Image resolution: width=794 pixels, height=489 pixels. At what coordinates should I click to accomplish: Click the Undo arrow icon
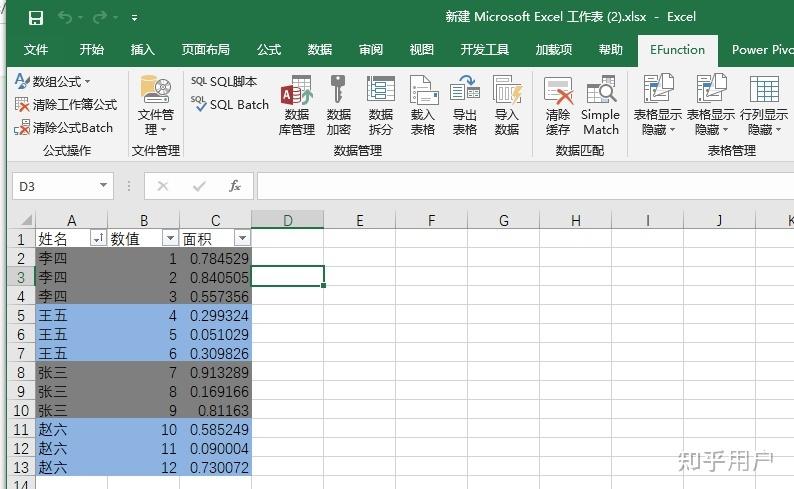tap(64, 17)
